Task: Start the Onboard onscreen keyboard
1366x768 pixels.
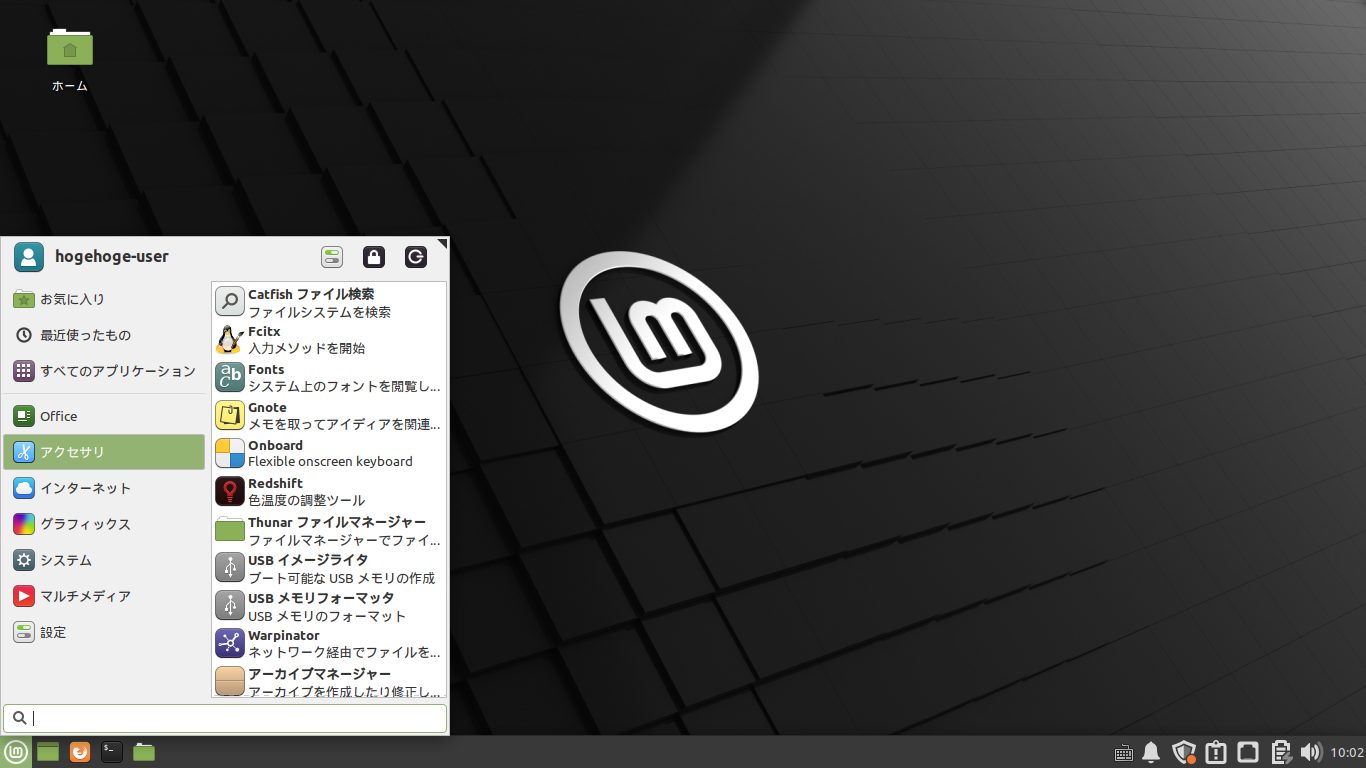Action: click(x=329, y=454)
